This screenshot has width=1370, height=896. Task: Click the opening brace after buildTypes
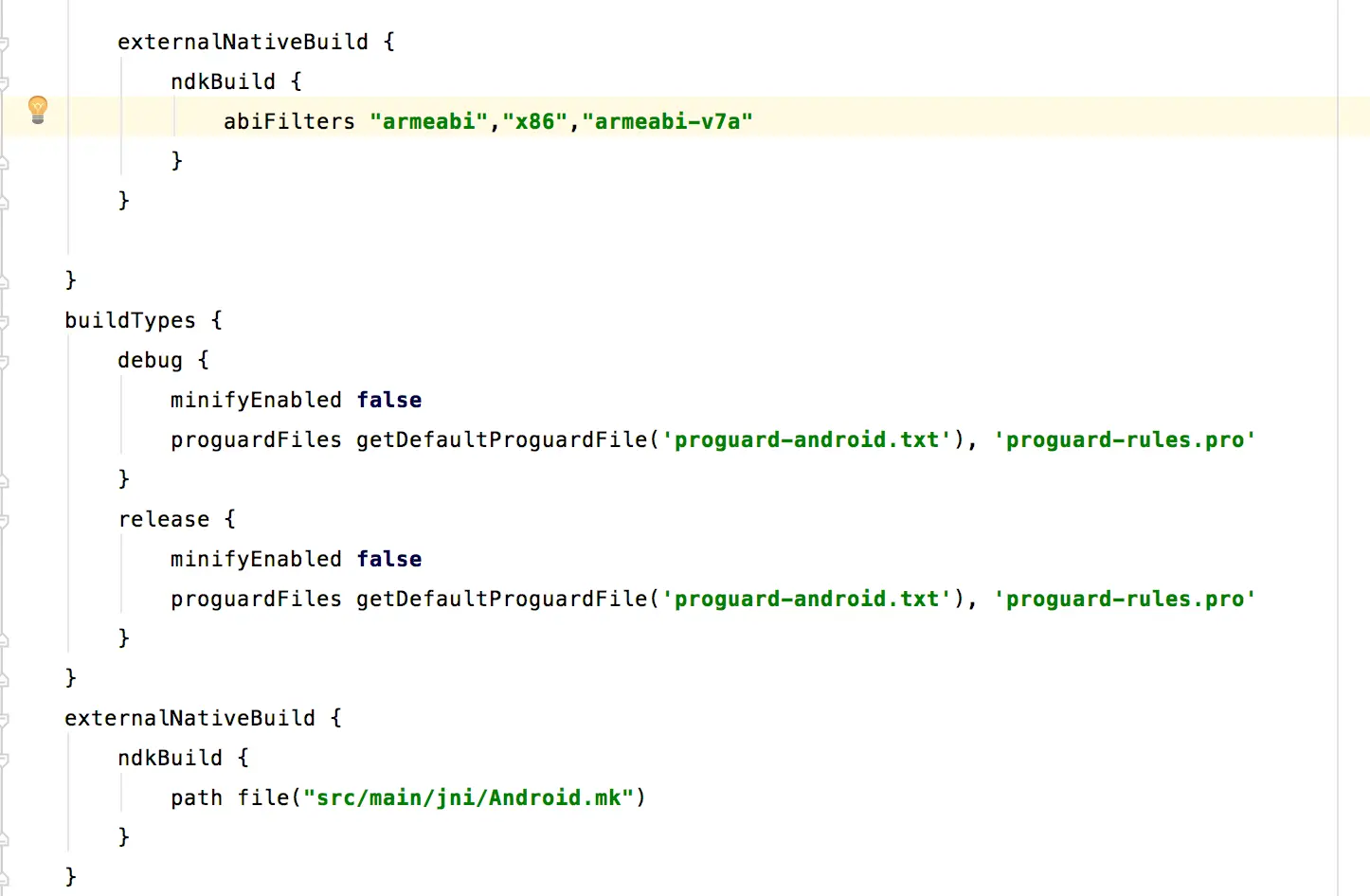click(217, 320)
